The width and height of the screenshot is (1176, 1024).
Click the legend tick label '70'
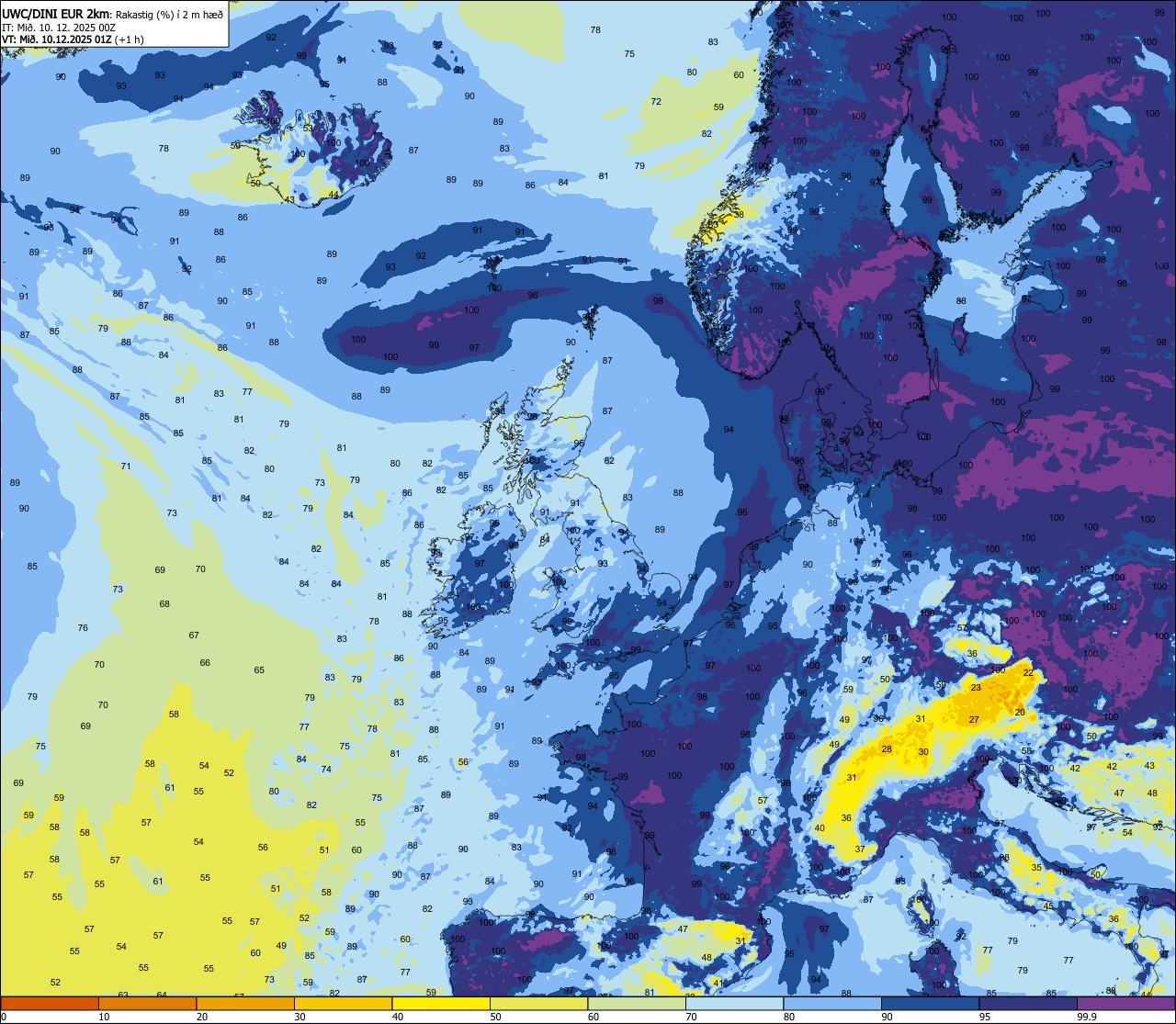tap(691, 1017)
